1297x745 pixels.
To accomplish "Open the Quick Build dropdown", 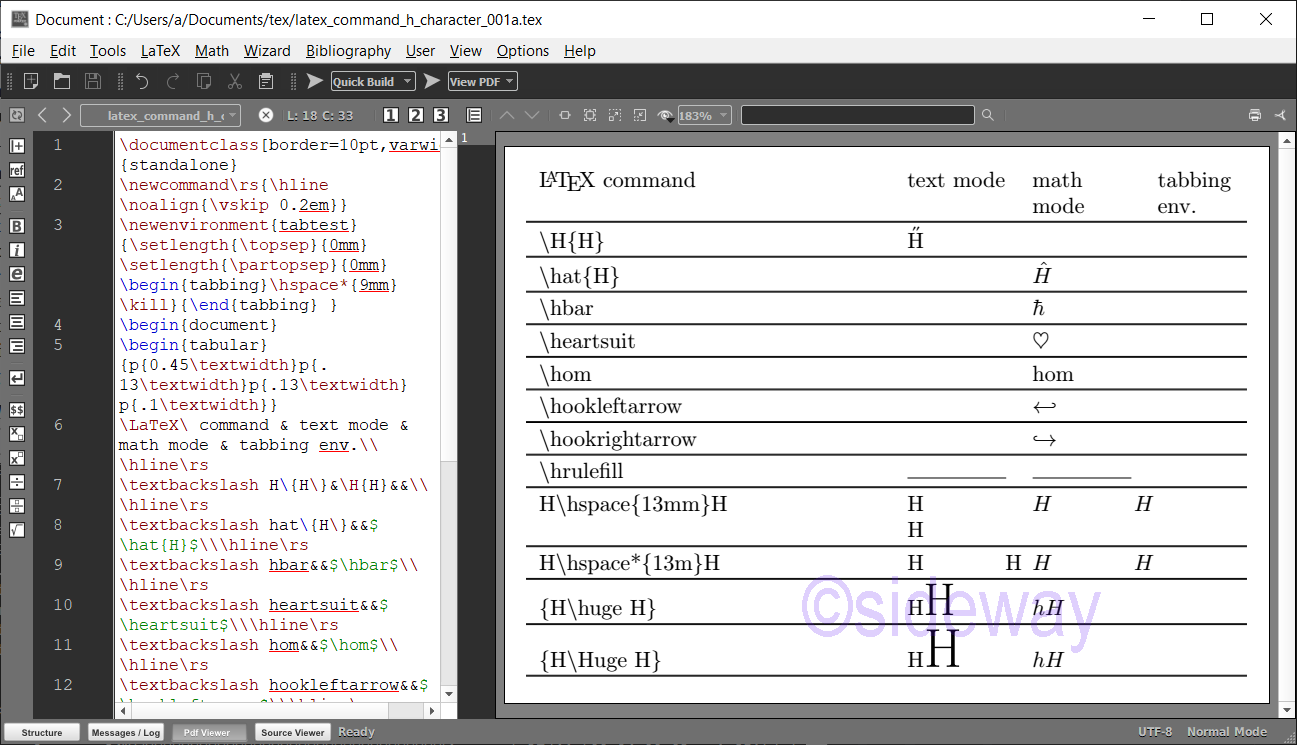I will point(373,82).
